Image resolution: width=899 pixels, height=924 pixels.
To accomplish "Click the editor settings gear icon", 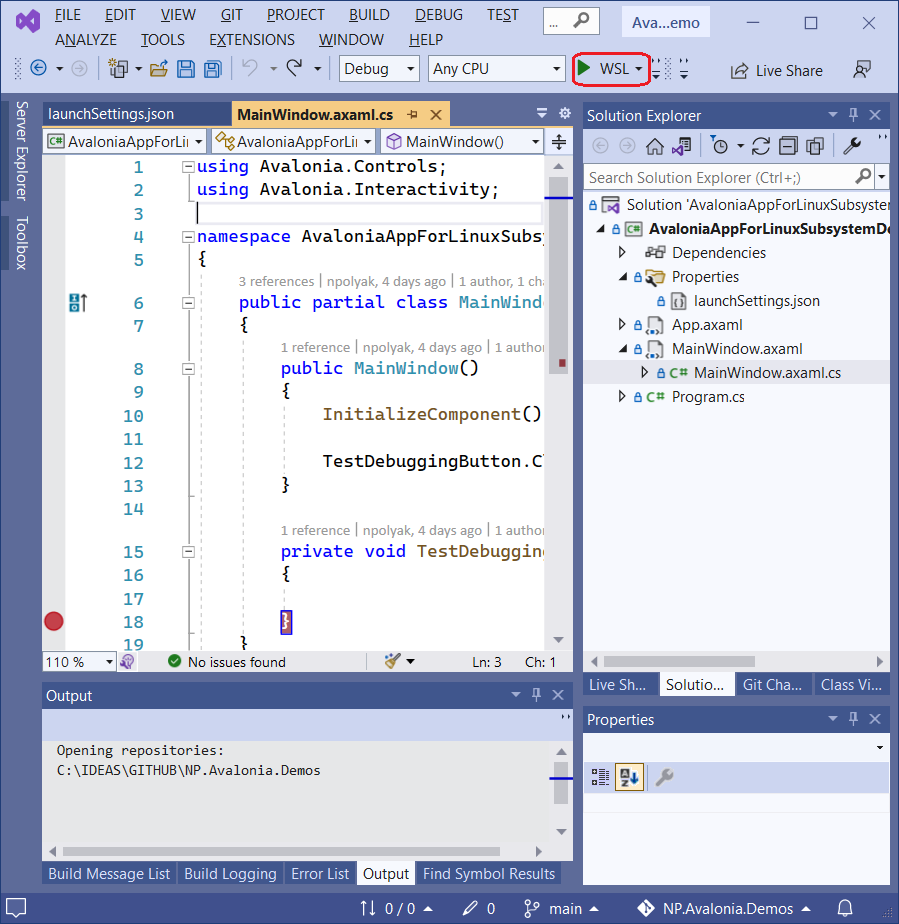I will coord(565,113).
